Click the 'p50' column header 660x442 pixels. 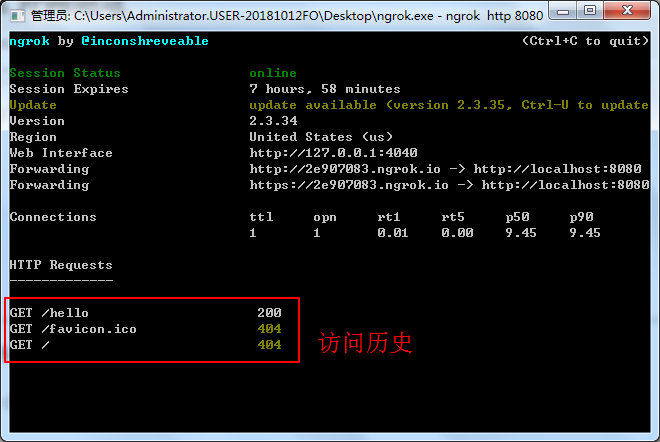tap(517, 218)
